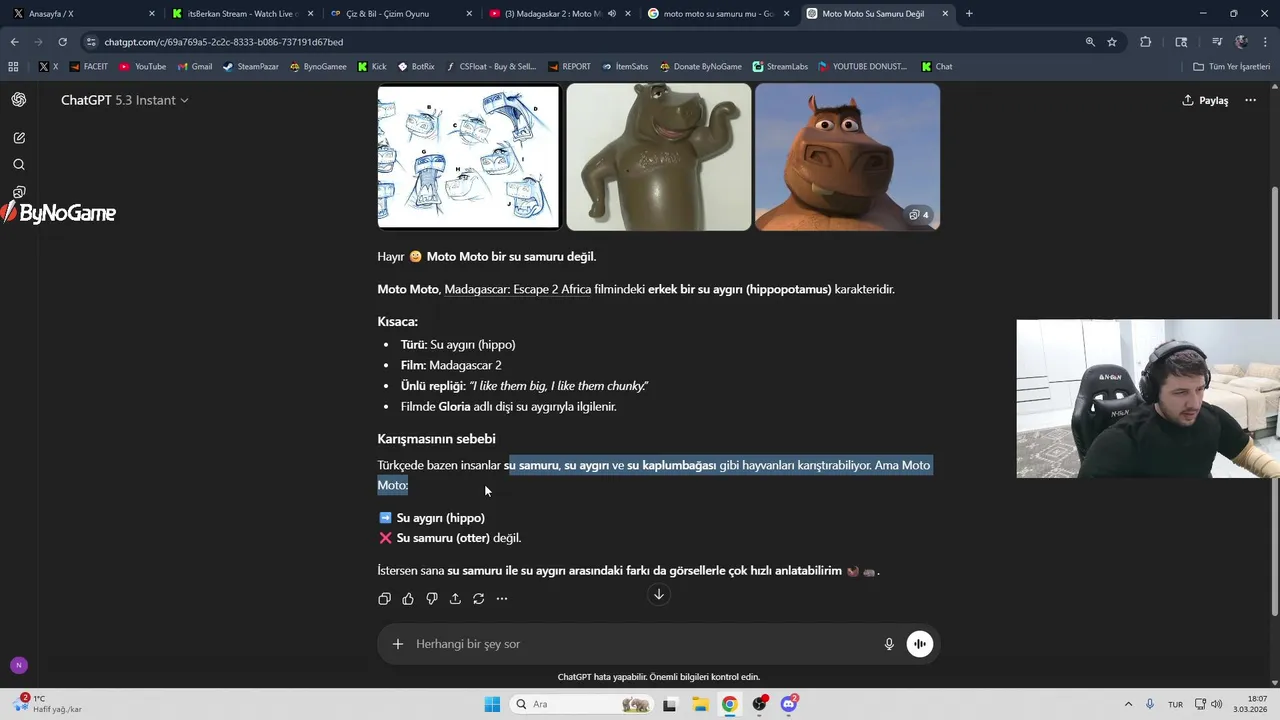Open the Chrome icon in the taskbar
This screenshot has height=720, width=1280.
point(730,704)
